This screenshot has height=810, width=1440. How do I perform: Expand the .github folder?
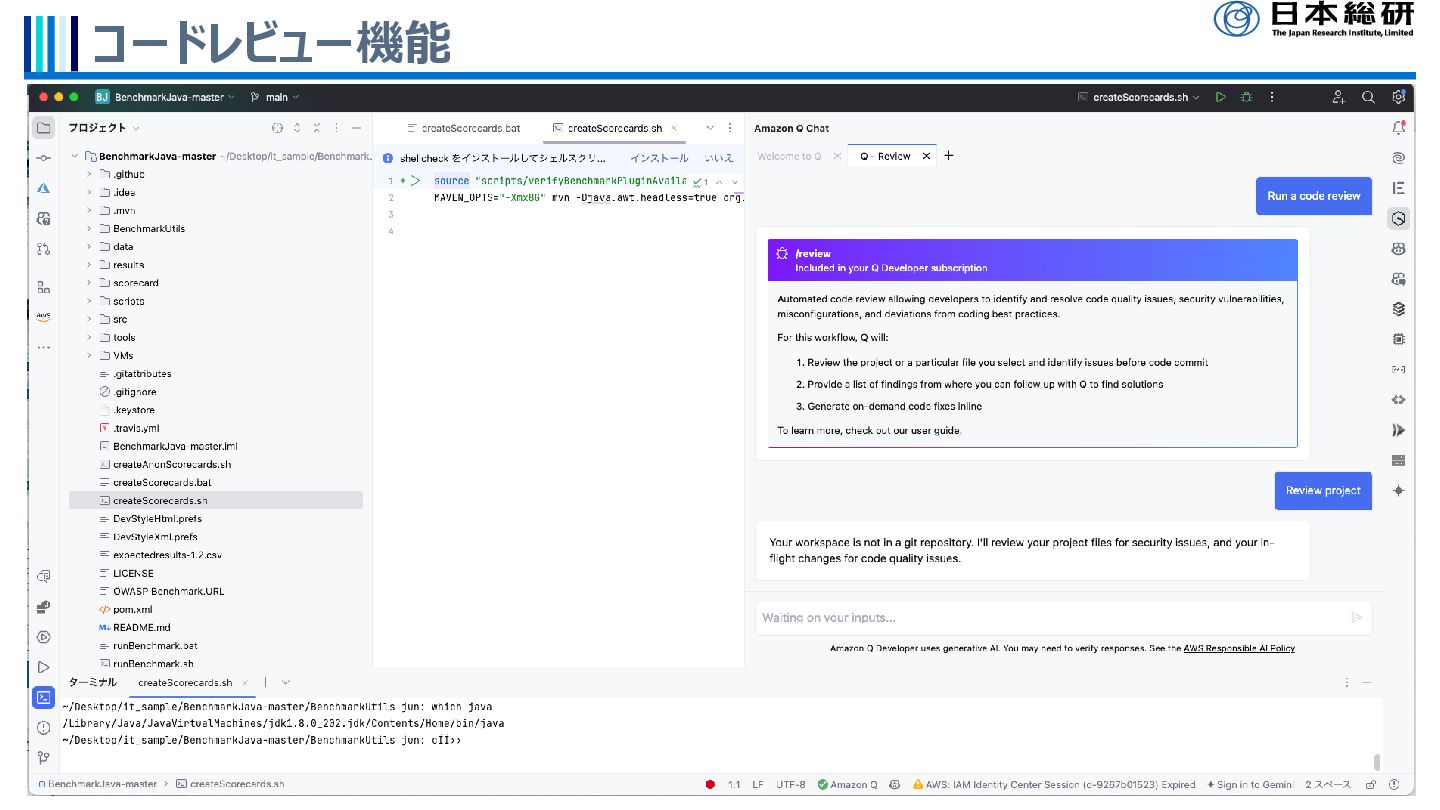coord(89,174)
